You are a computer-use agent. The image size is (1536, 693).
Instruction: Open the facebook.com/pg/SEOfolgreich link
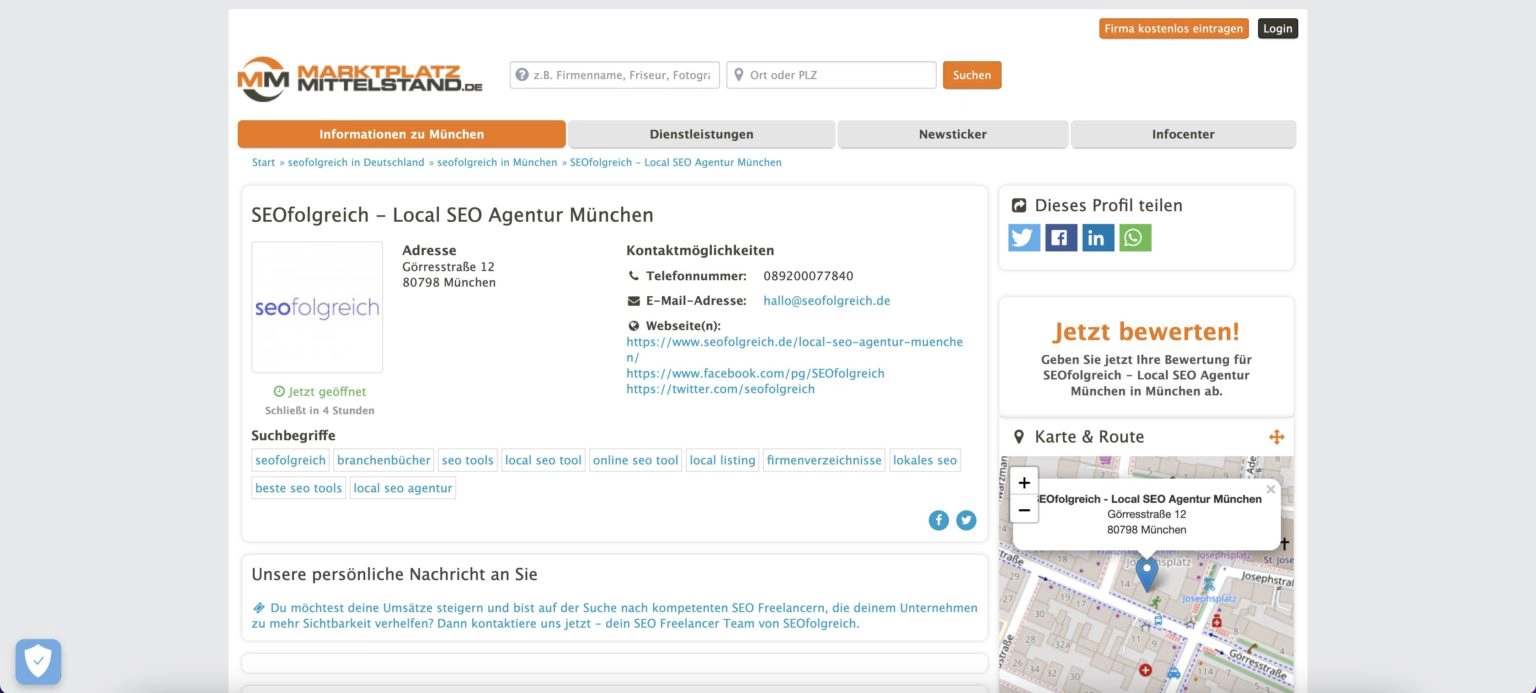pyautogui.click(x=756, y=373)
